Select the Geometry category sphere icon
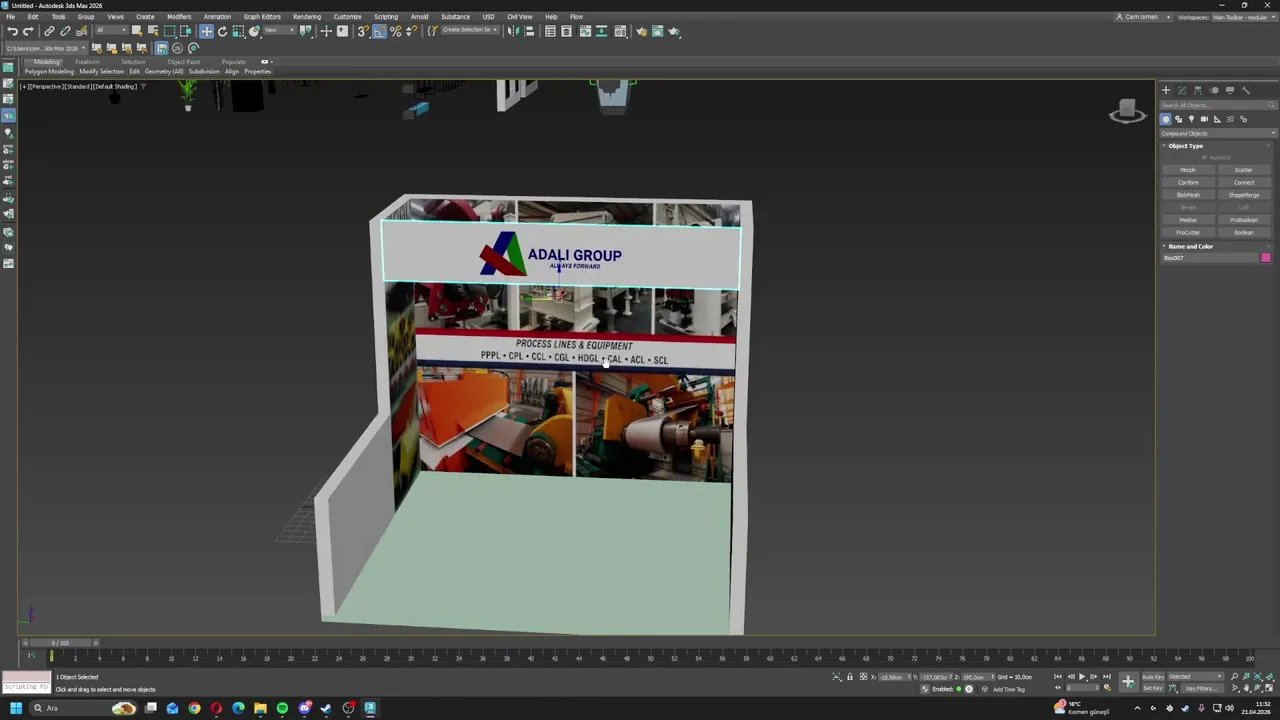 [1165, 119]
